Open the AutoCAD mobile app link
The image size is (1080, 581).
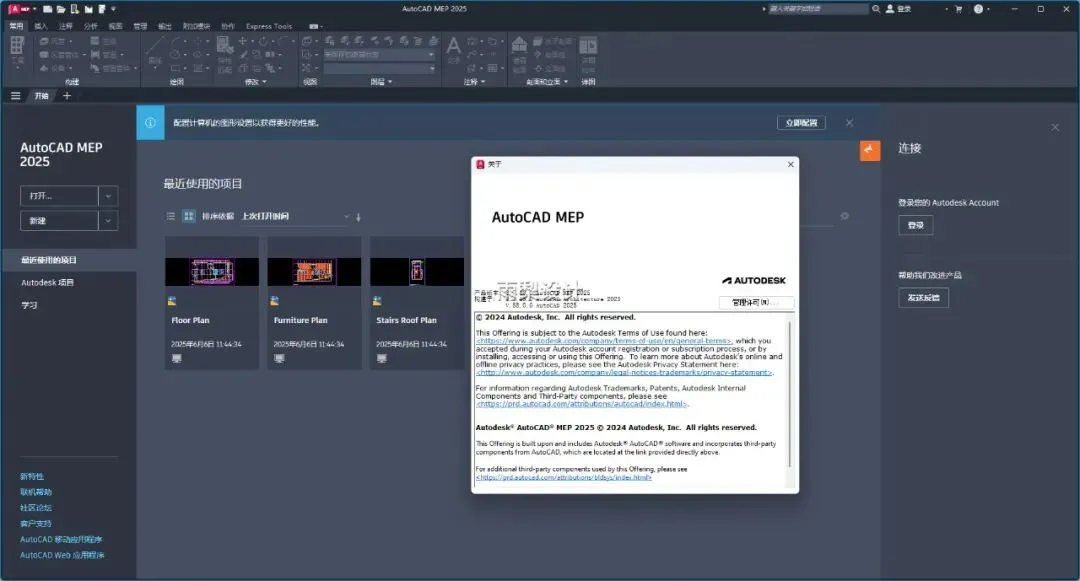61,539
